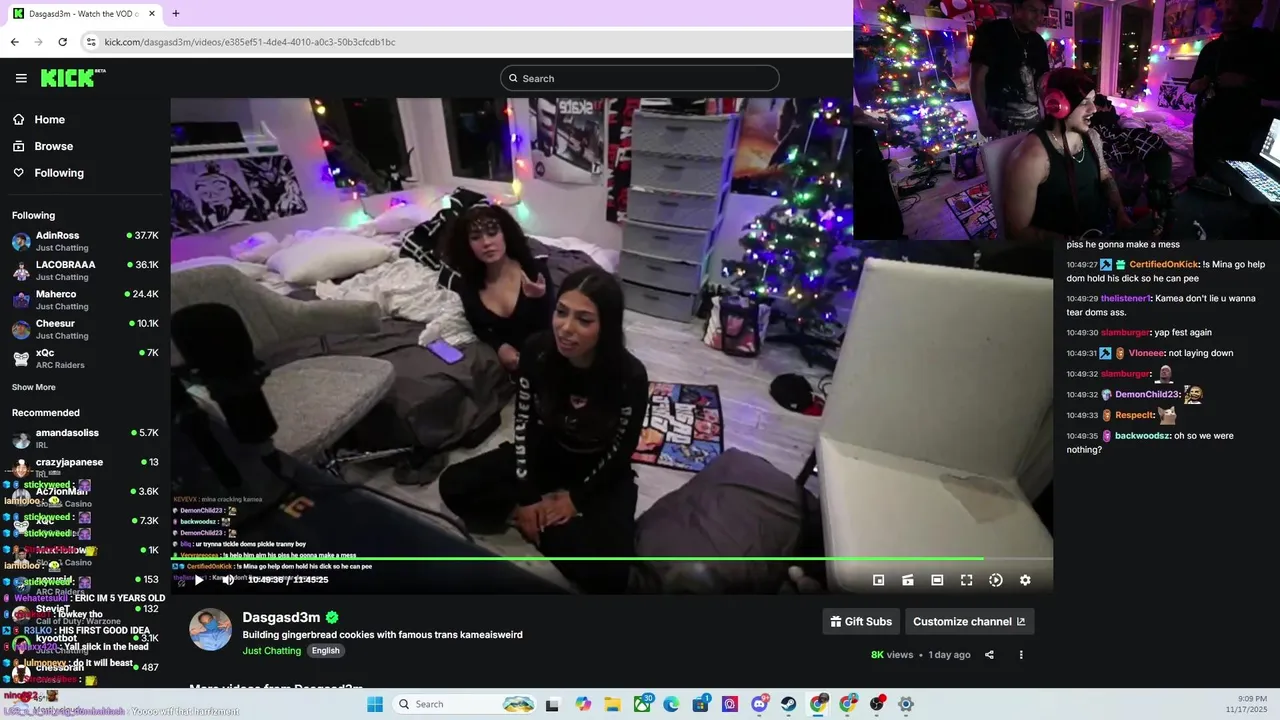Open LACOBRAAA's channel in the sidebar

(85, 270)
